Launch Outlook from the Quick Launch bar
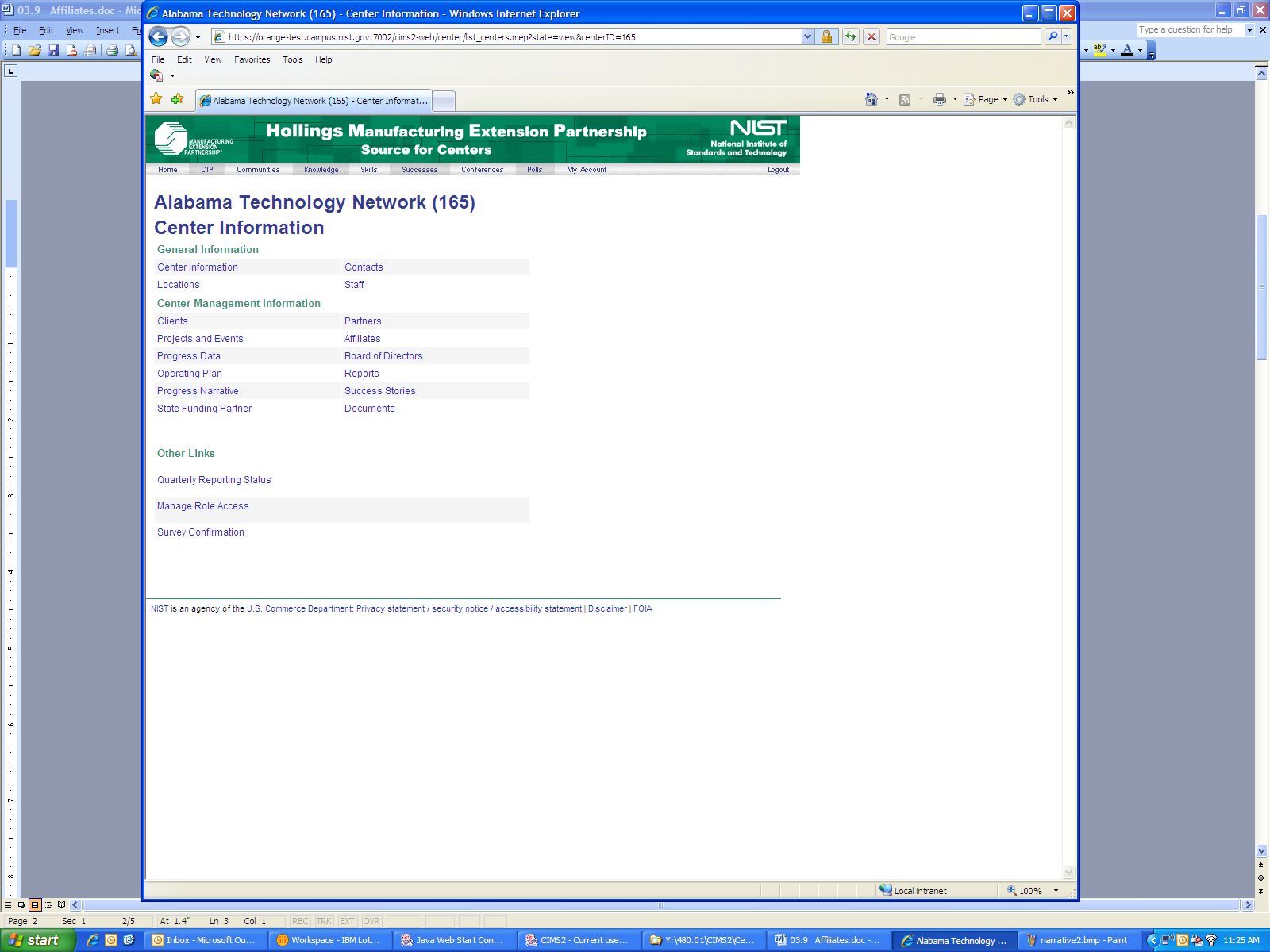The height and width of the screenshot is (952, 1270). click(x=111, y=940)
